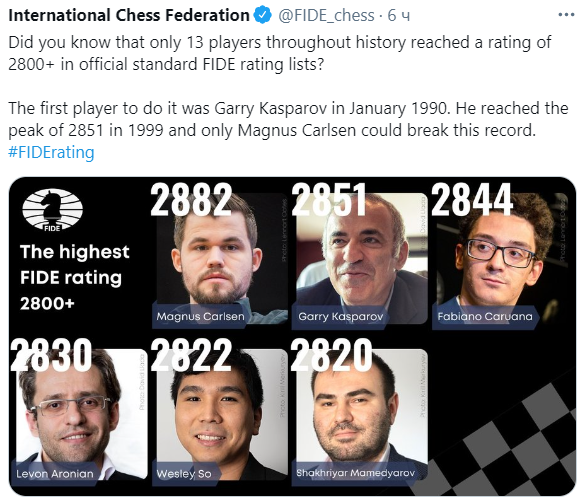
Task: Click Levon Aronian's photo
Action: (81, 414)
